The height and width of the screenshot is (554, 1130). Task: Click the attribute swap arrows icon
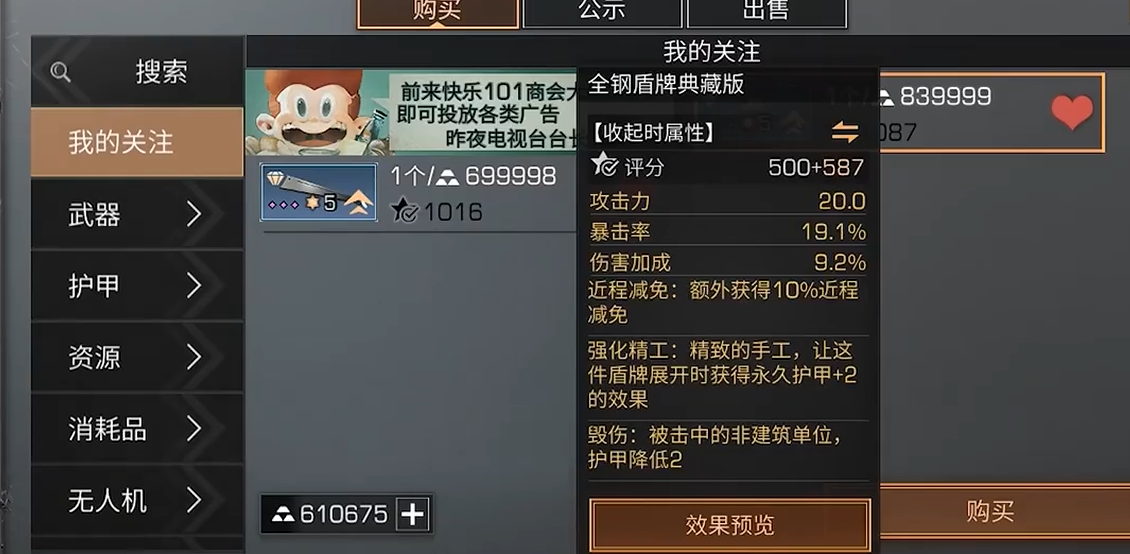[845, 132]
